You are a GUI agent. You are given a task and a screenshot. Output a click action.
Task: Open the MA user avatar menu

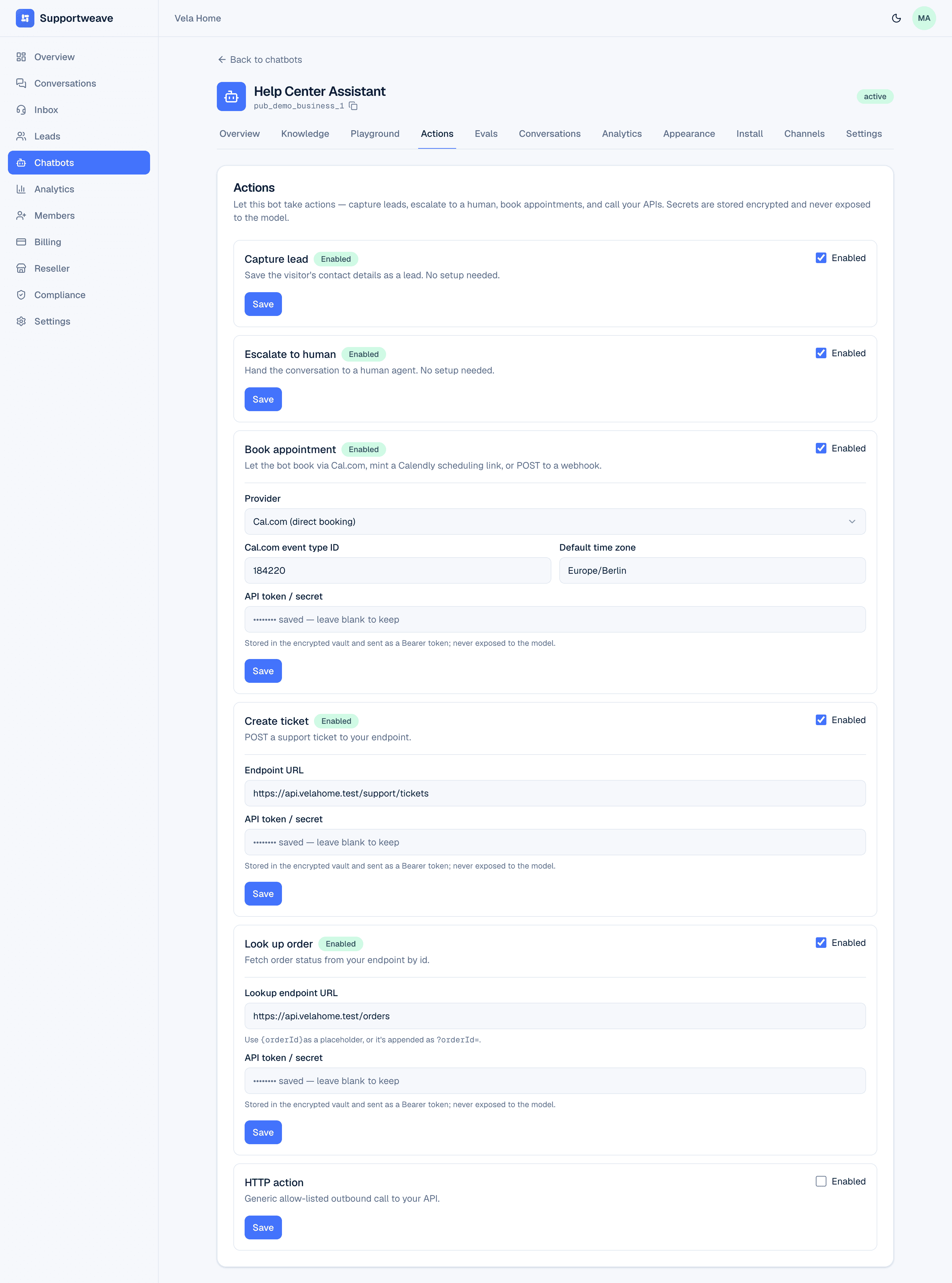(924, 19)
